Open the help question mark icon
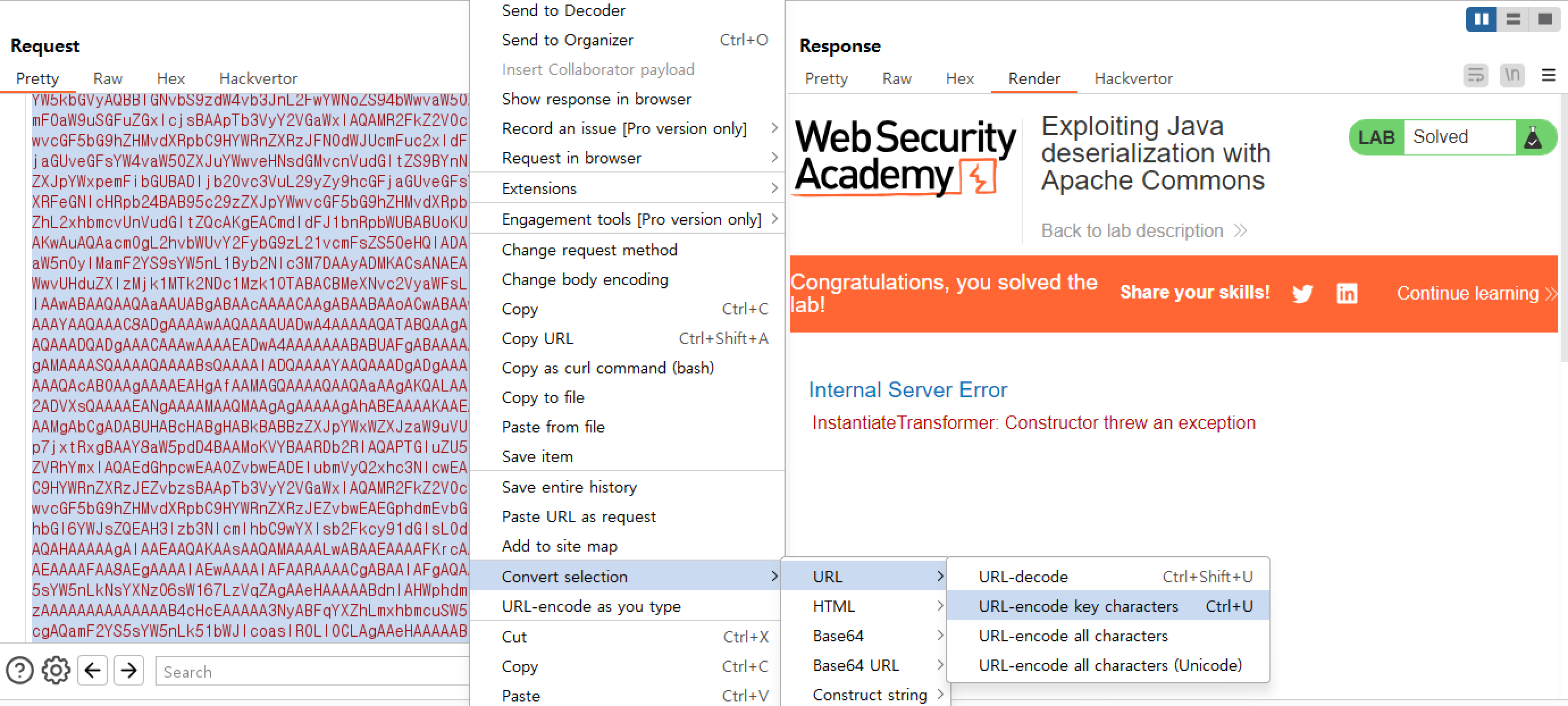Screen dimensions: 1568x706 [19, 671]
